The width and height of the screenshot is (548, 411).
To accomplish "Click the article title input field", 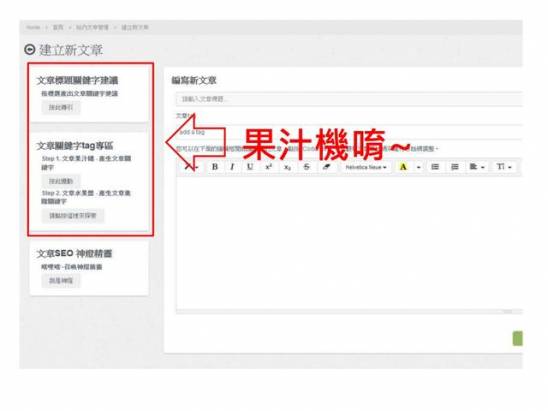I will pyautogui.click(x=349, y=99).
